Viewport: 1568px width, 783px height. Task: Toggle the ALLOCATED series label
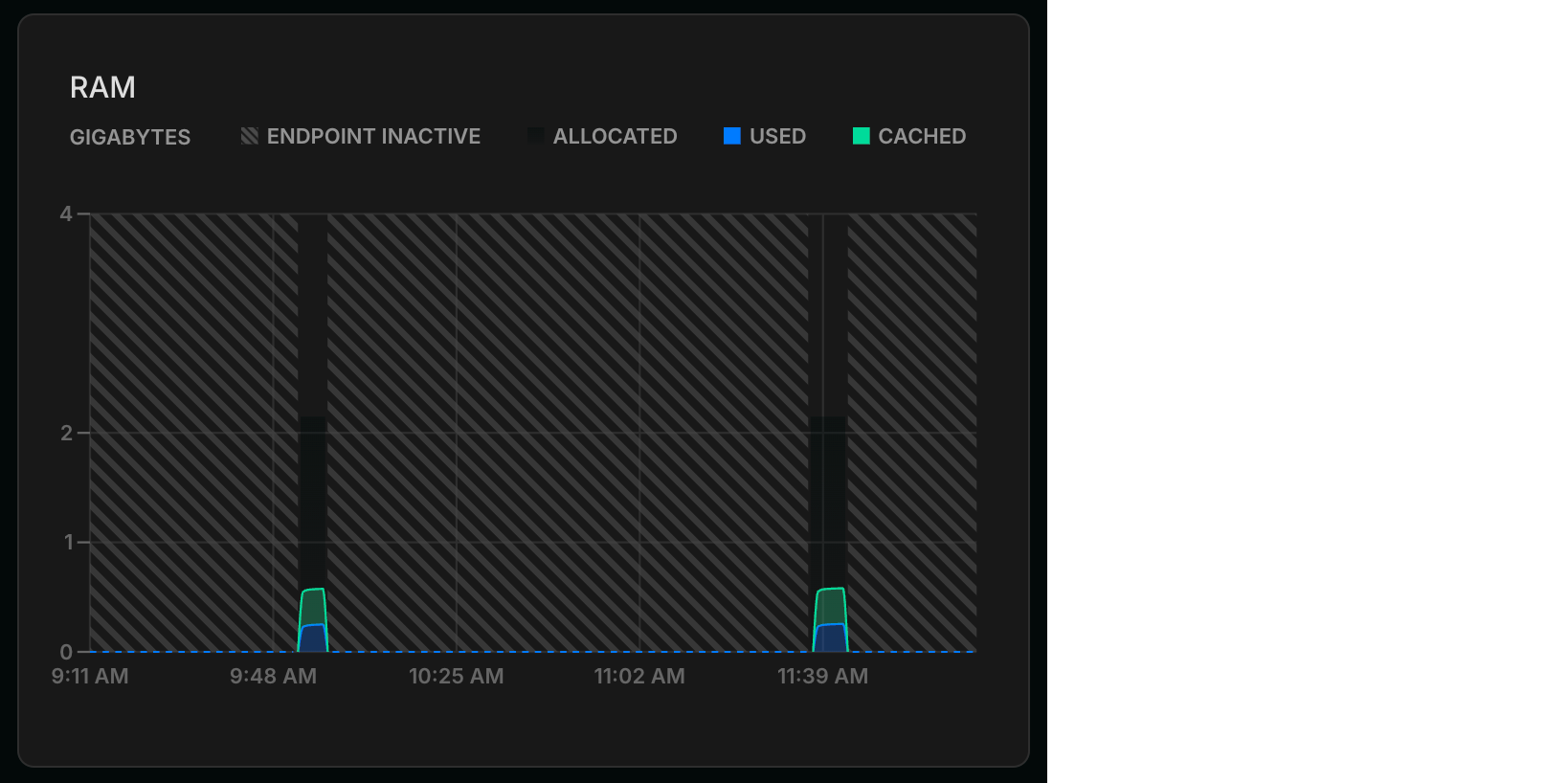(x=615, y=136)
